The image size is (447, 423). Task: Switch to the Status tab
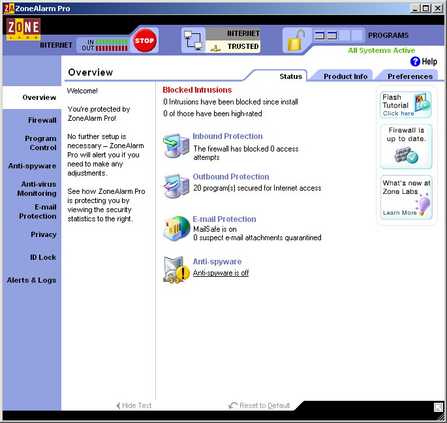coord(291,76)
